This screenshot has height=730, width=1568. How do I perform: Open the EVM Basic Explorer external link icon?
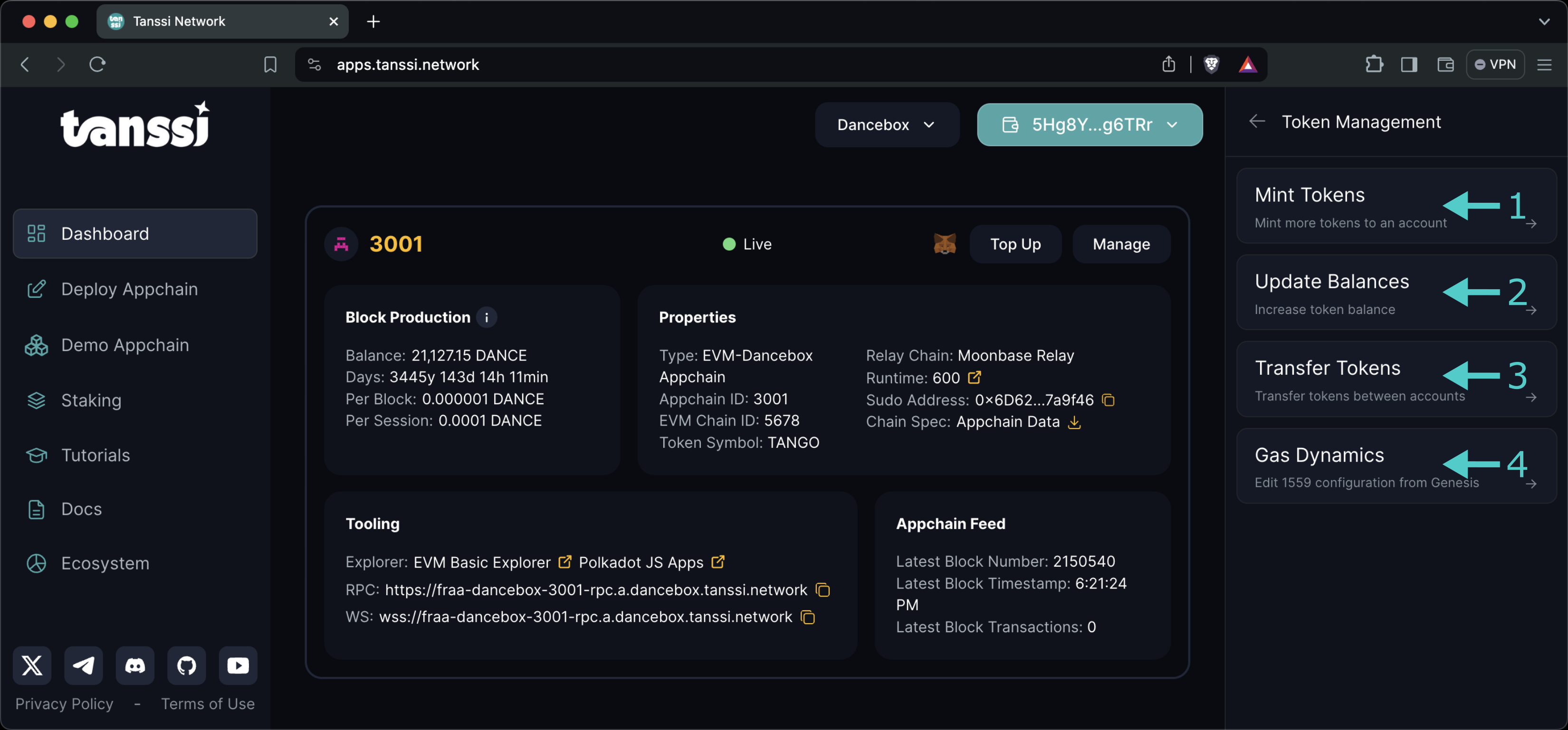565,561
